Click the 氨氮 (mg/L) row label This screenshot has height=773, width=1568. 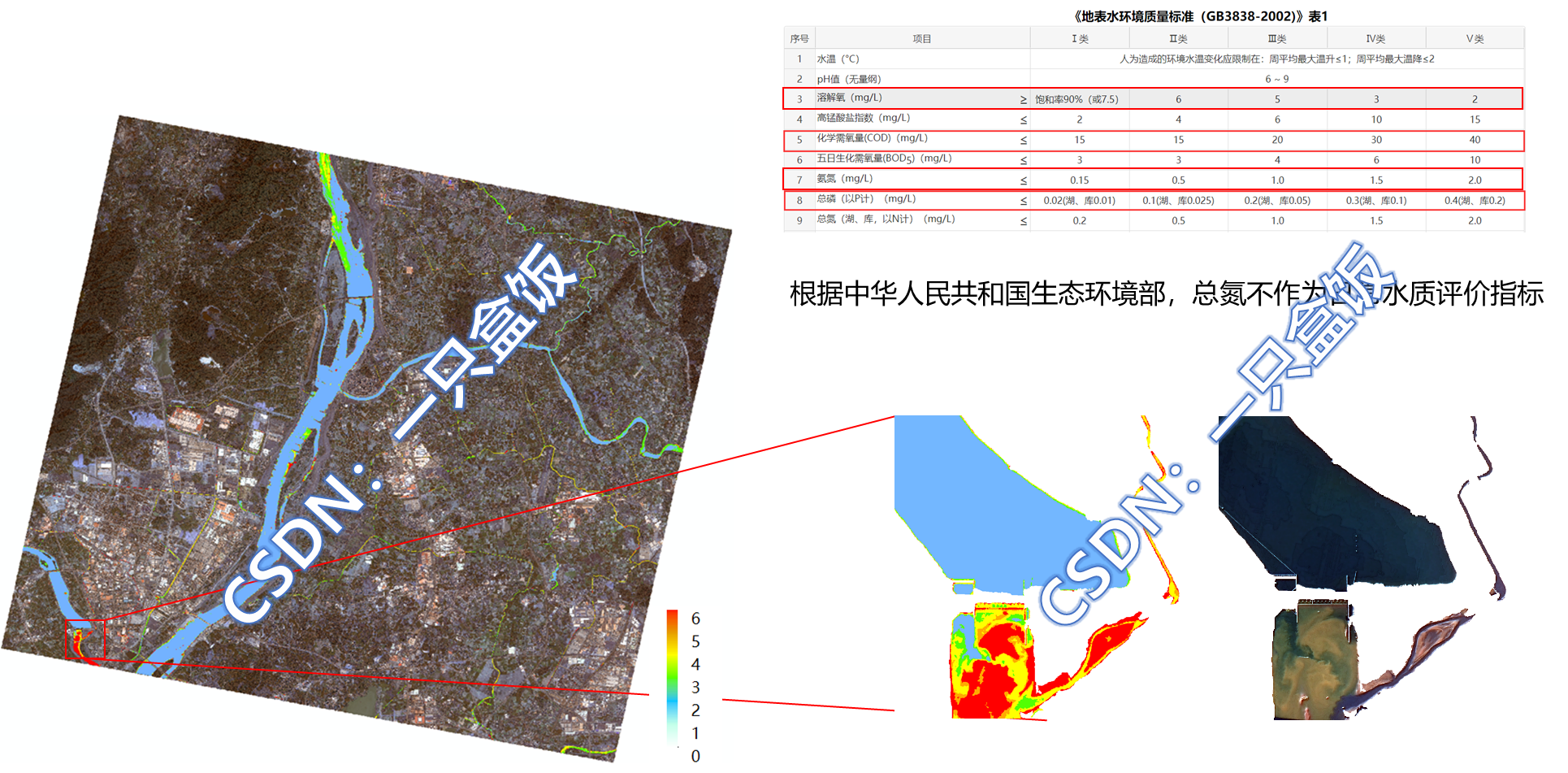845,179
